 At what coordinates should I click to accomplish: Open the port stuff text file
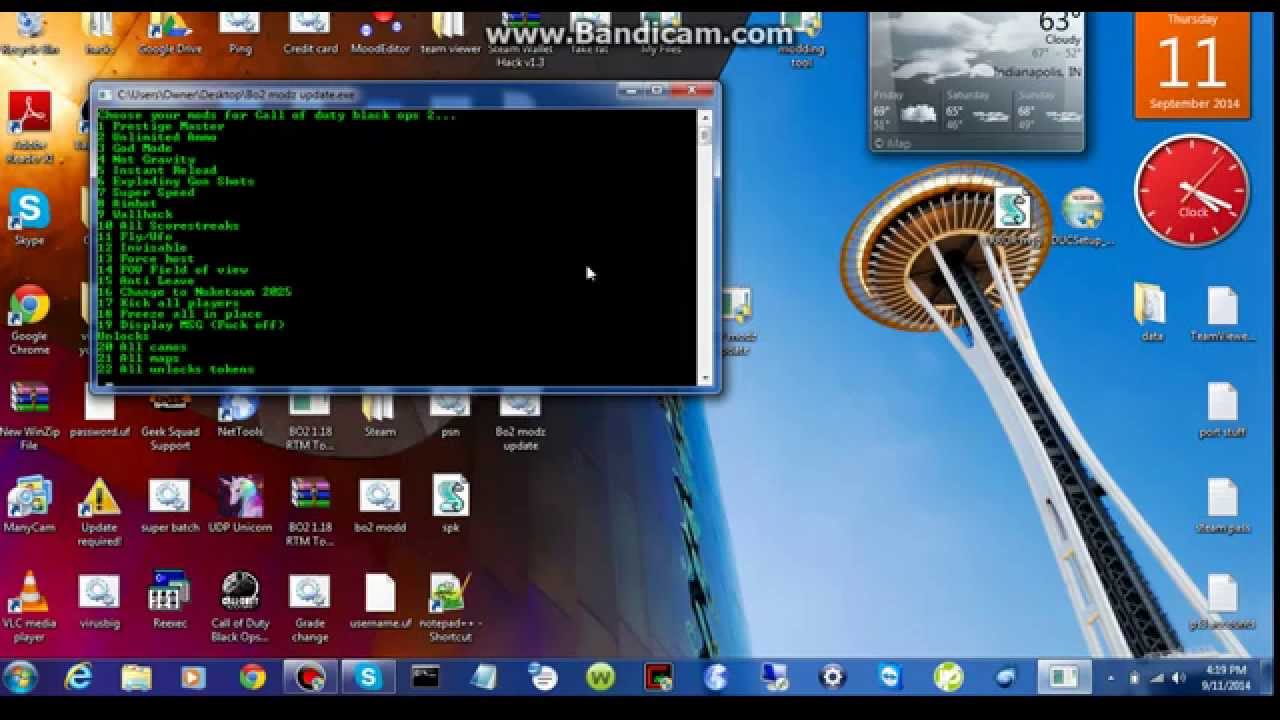coord(1222,410)
